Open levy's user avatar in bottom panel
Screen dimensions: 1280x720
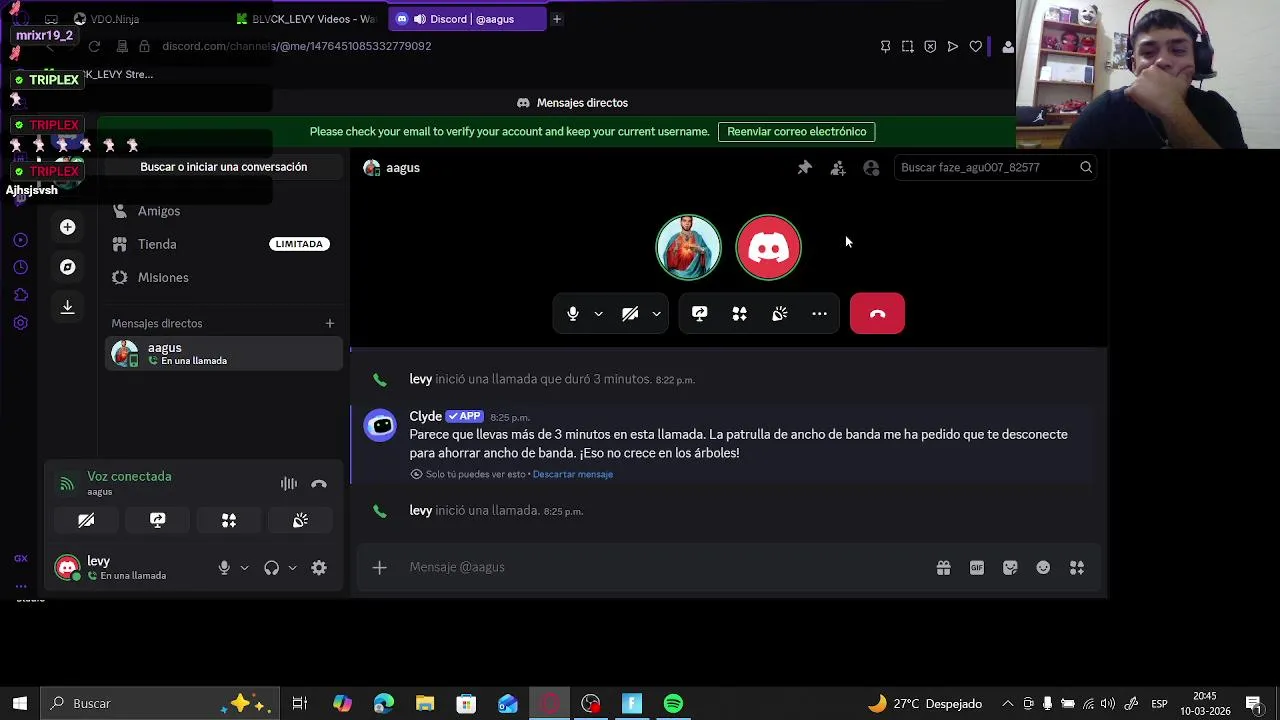click(x=67, y=568)
